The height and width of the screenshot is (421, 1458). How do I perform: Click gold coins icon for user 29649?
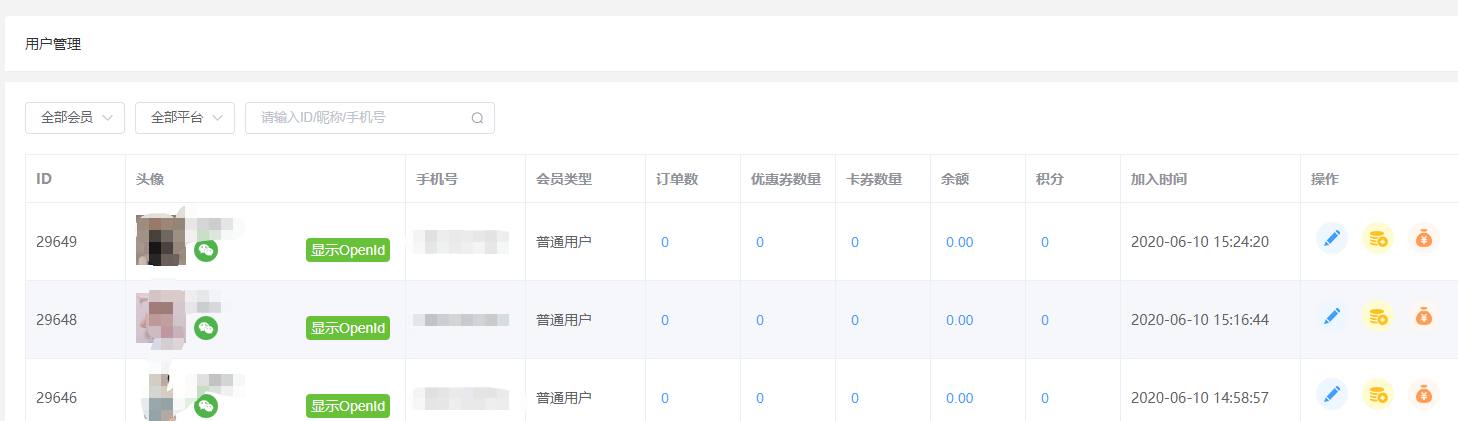pos(1378,239)
